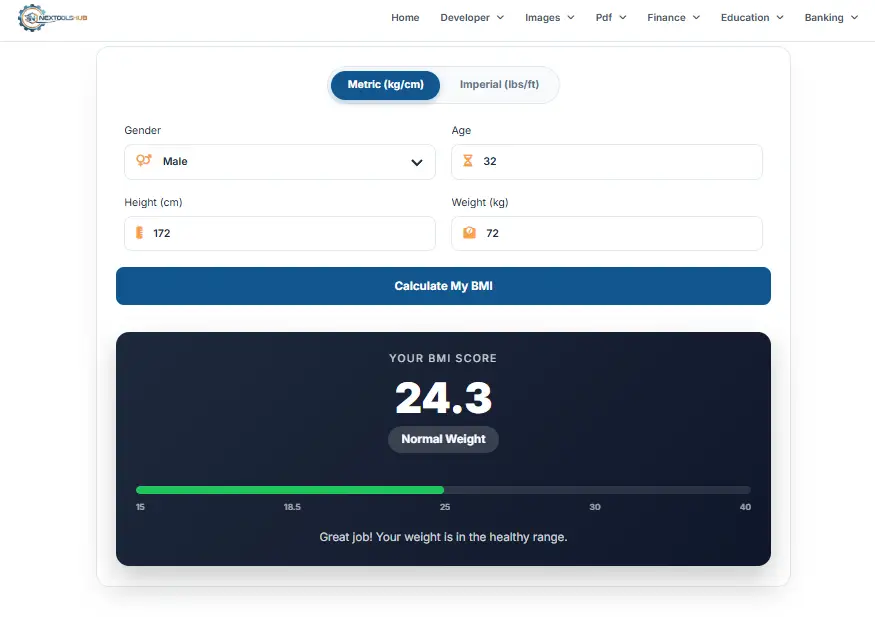Image resolution: width=875 pixels, height=617 pixels.
Task: Open the Banking menu
Action: pos(831,18)
